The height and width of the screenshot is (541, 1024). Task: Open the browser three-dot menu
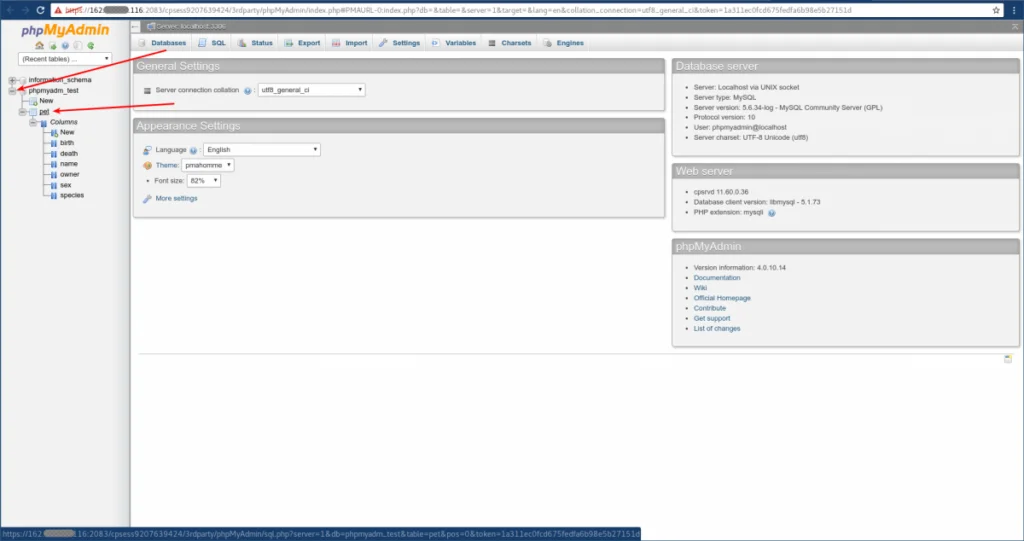click(x=1014, y=10)
